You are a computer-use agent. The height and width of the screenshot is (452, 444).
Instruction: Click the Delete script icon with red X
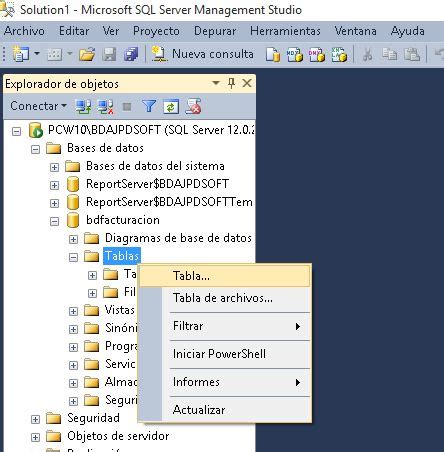[x=193, y=107]
